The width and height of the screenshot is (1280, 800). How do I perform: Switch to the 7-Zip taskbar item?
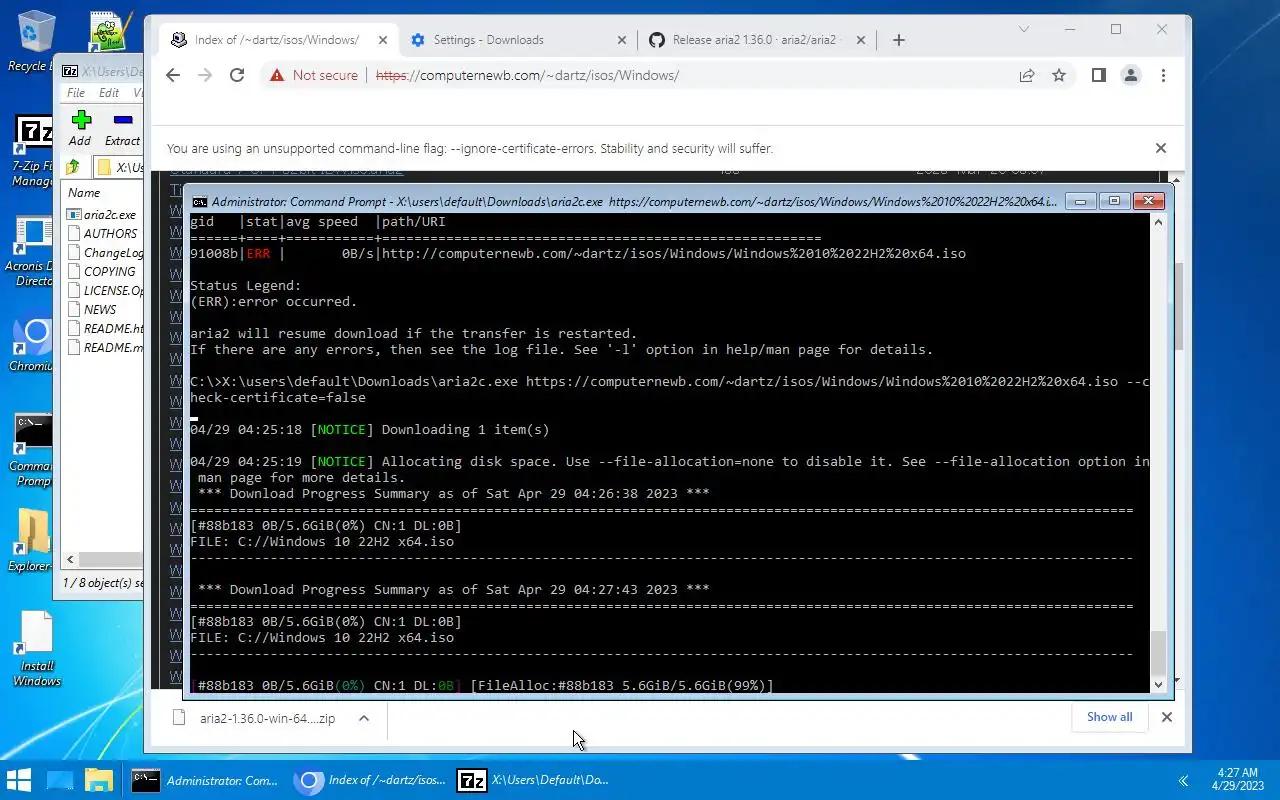(x=531, y=780)
